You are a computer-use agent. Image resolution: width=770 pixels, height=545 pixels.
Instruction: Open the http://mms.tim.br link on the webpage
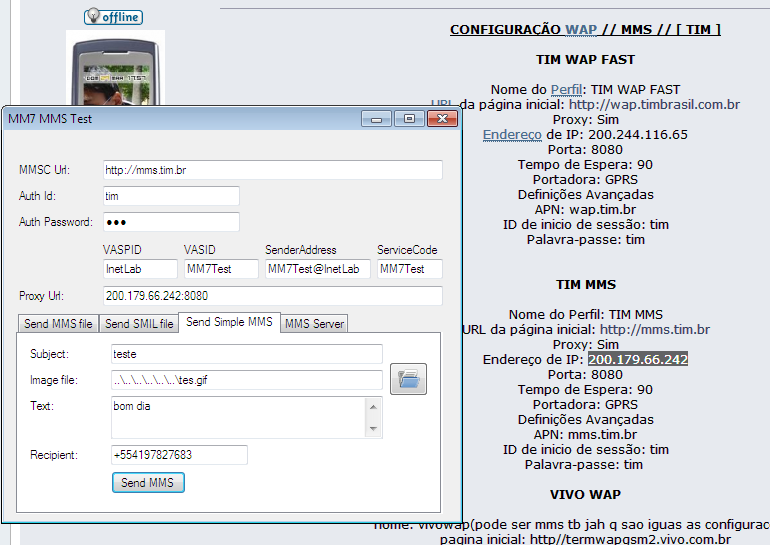click(x=655, y=329)
